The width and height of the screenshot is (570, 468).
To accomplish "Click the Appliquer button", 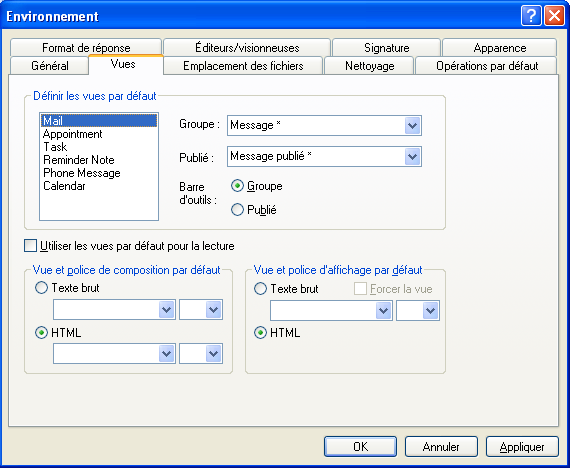I will tap(522, 447).
